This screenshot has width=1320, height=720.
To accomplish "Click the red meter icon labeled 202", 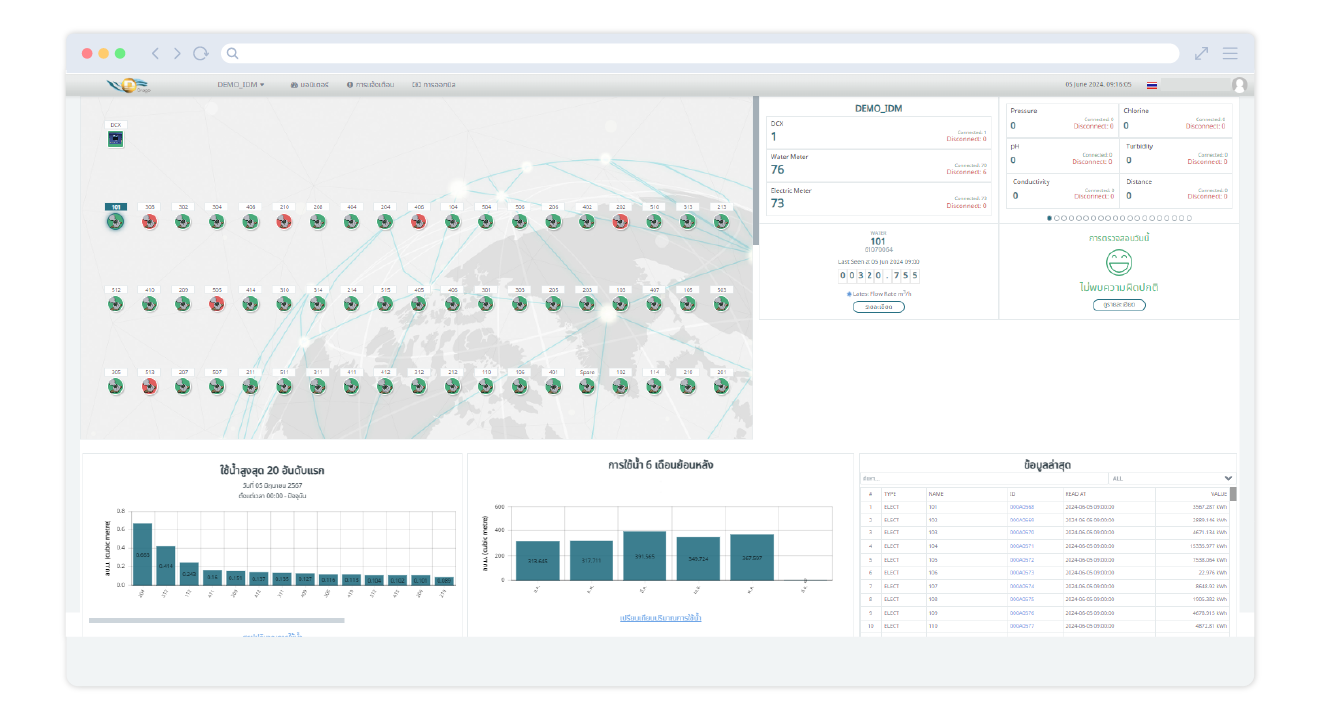I will (x=620, y=222).
